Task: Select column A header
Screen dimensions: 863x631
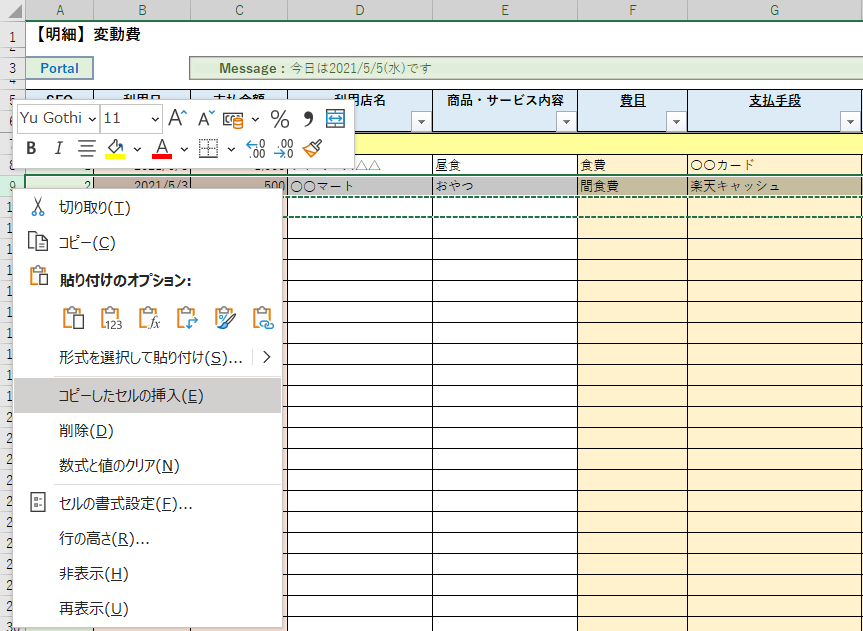Action: pyautogui.click(x=59, y=10)
